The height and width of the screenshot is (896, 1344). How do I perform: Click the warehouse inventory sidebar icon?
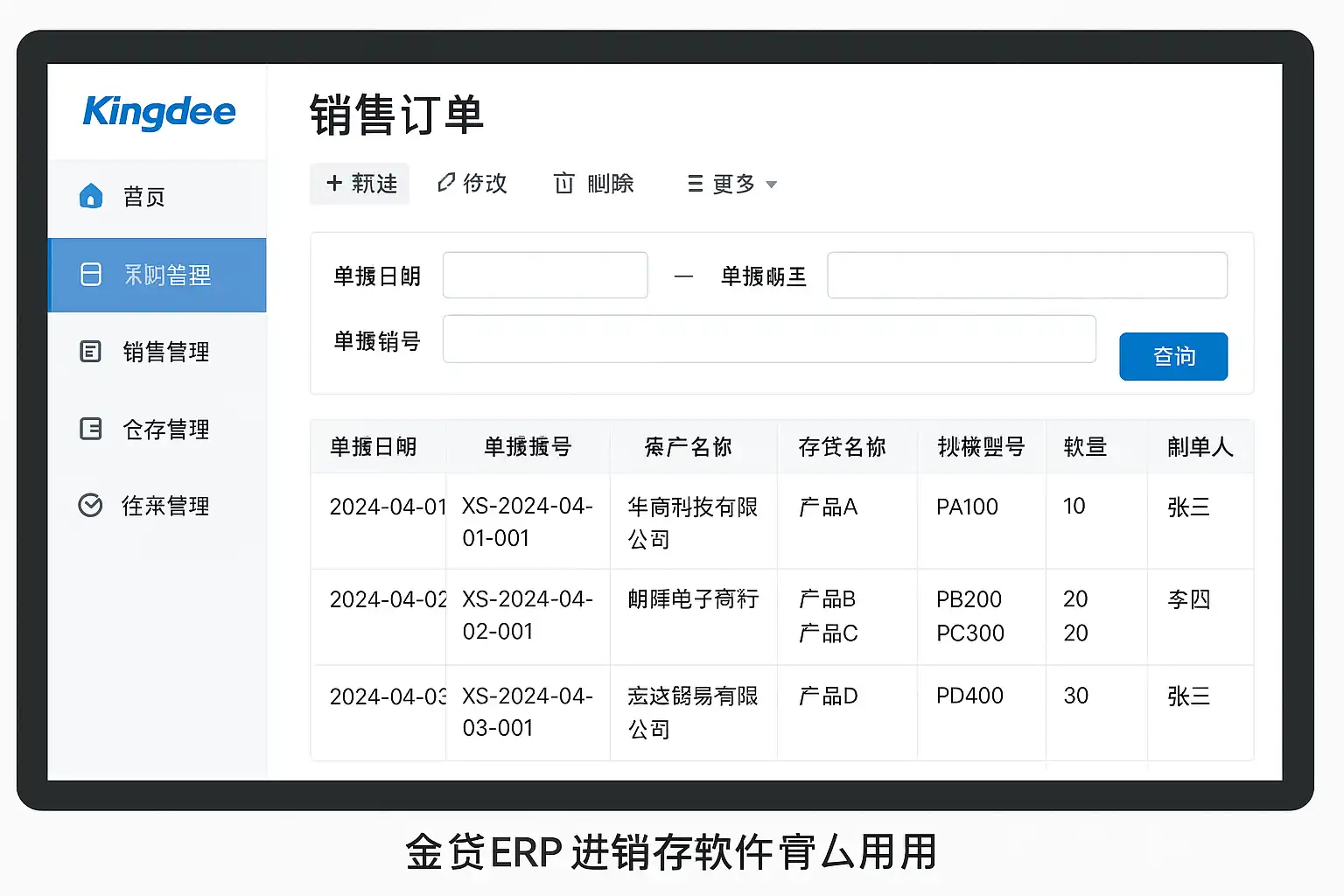pos(91,429)
